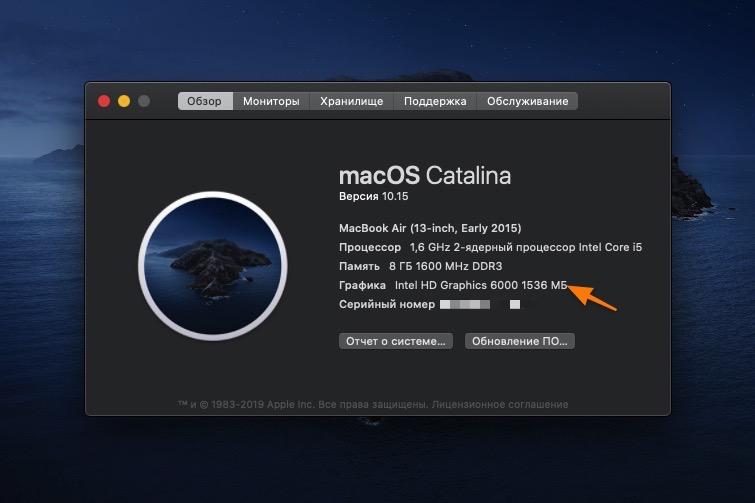Minimize the window with yellow button
755x503 pixels.
tap(124, 101)
